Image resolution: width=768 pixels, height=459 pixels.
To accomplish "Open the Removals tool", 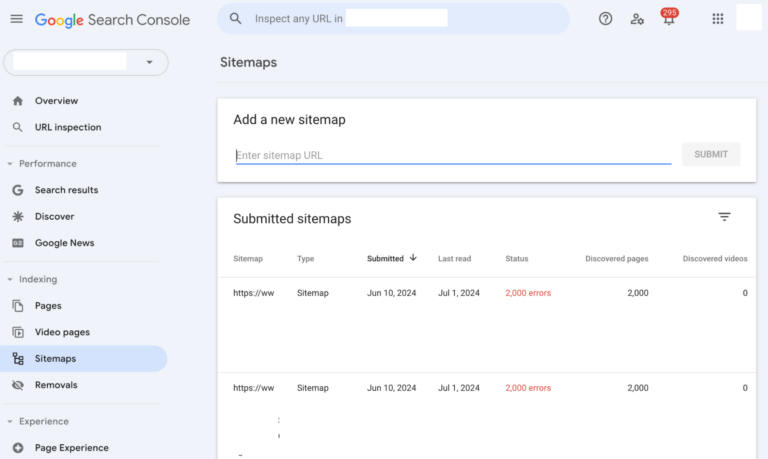I will pos(56,385).
